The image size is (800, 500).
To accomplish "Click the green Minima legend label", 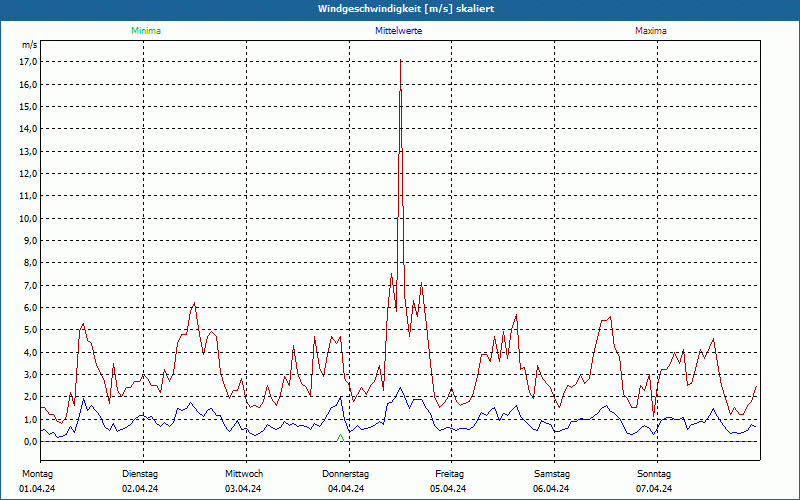I will coord(146,31).
